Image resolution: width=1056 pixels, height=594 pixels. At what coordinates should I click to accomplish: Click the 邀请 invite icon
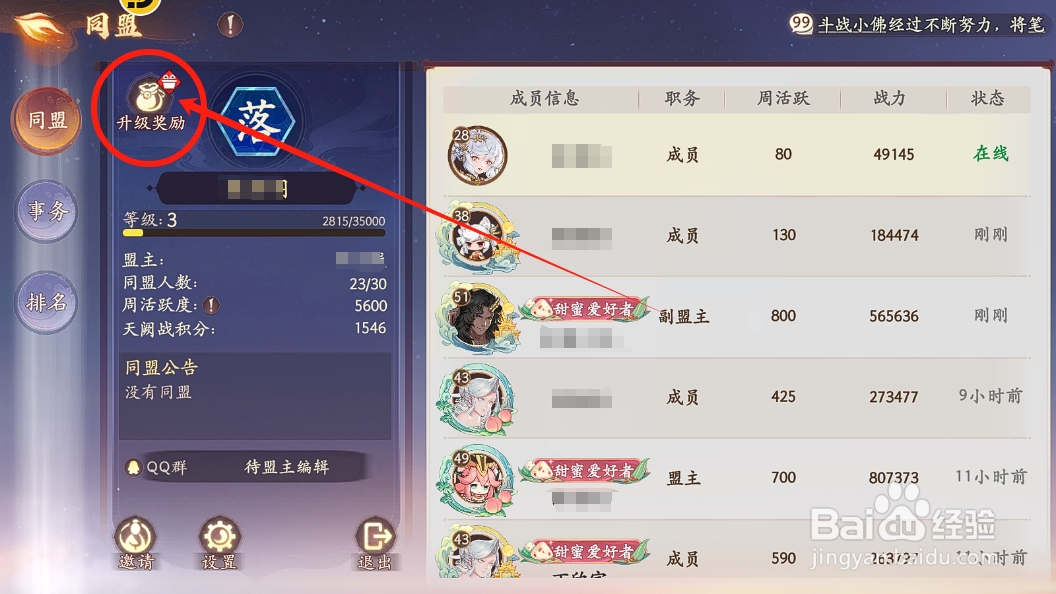[136, 543]
